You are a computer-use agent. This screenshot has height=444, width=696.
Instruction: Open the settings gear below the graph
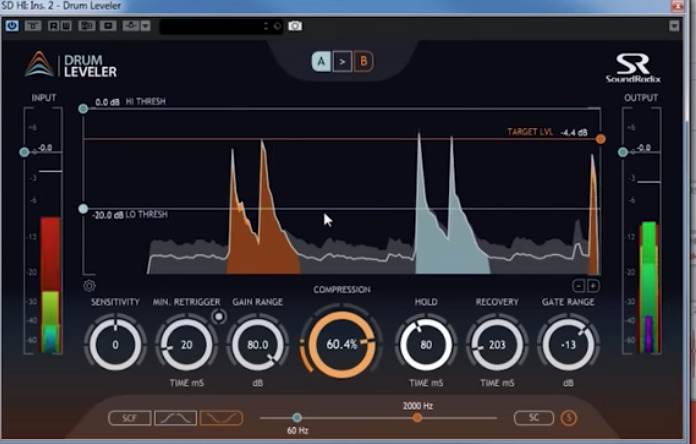(90, 285)
